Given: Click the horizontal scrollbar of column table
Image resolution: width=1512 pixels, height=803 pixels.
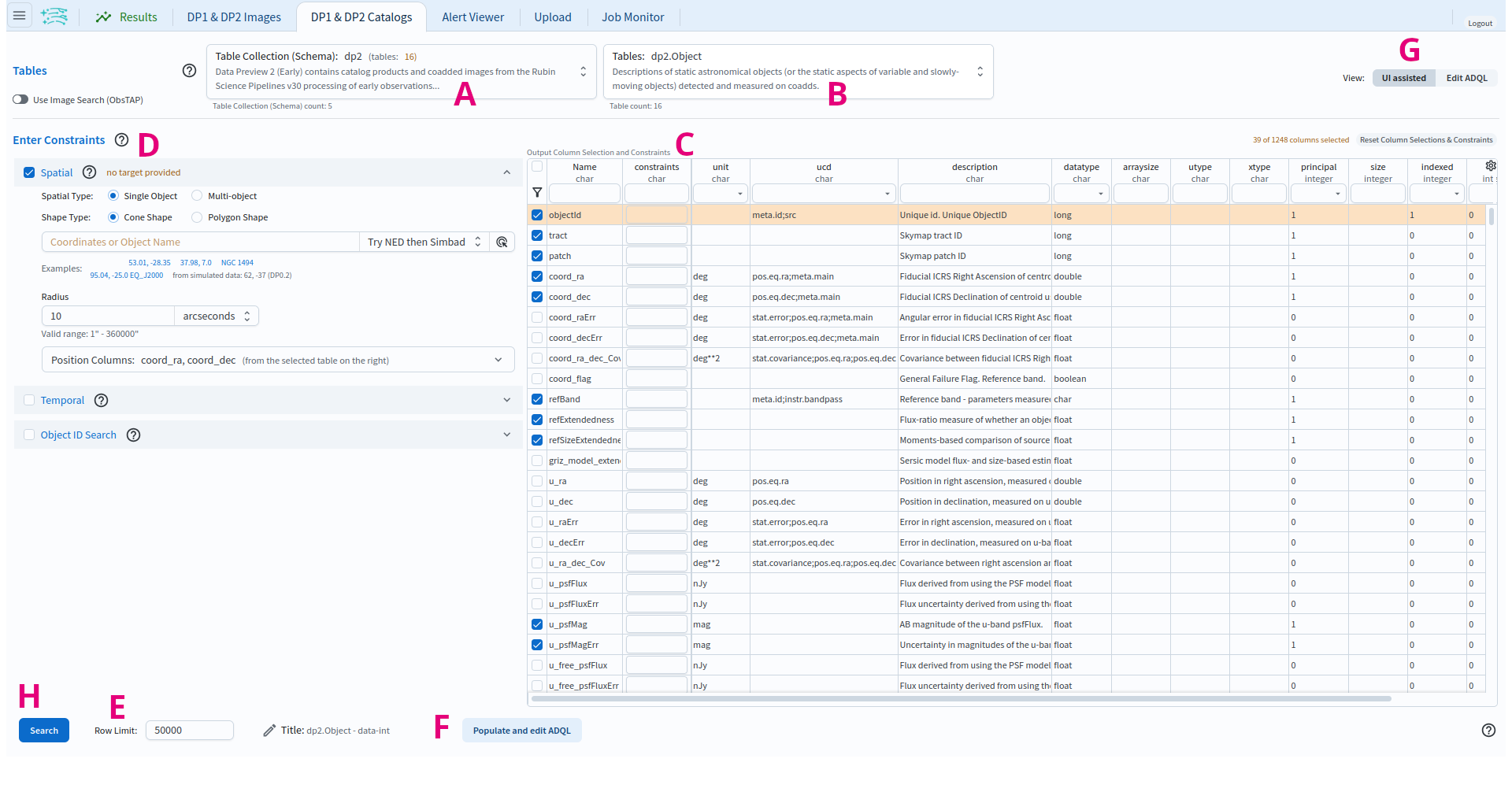Looking at the screenshot, I should click(961, 698).
